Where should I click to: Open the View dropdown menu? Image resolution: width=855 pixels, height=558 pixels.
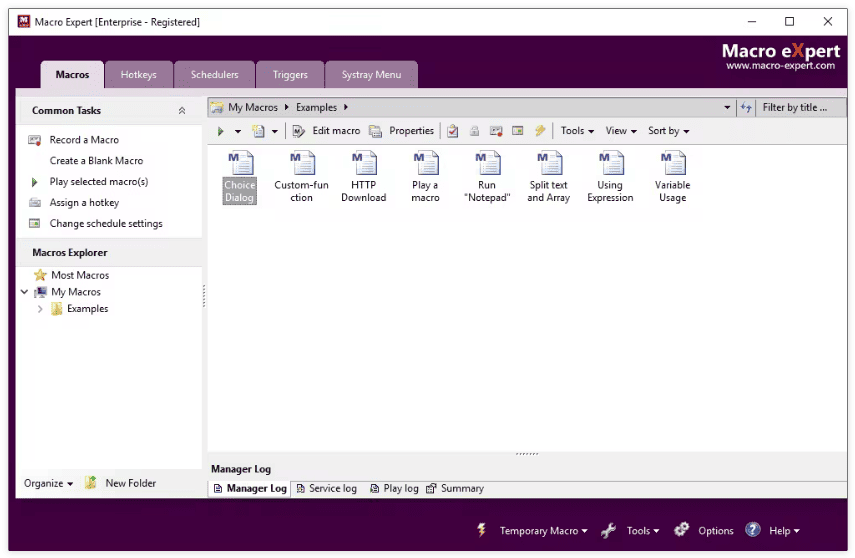pyautogui.click(x=621, y=131)
